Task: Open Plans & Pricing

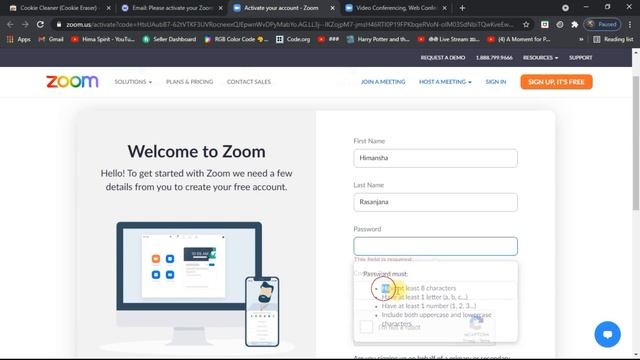Action: pos(189,82)
